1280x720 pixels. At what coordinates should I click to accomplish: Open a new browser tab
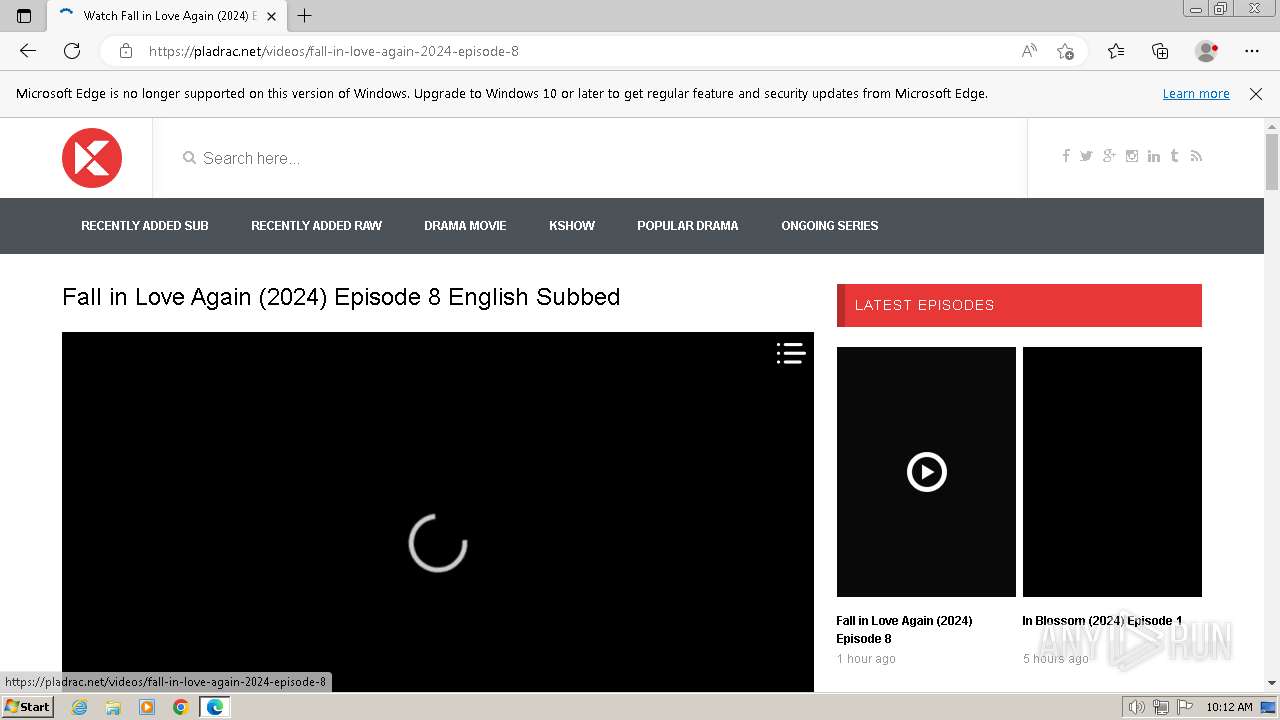point(305,16)
